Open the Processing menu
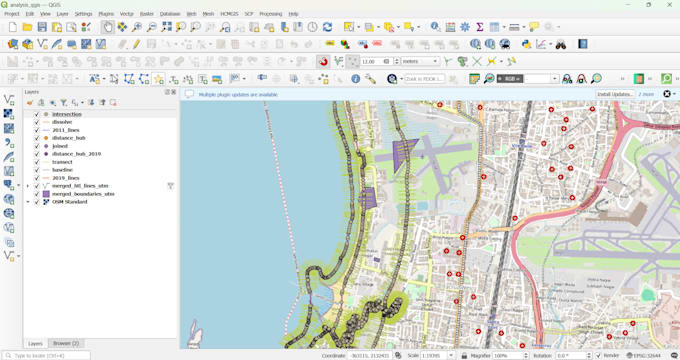Screen dimensions: 680x360 (271, 14)
